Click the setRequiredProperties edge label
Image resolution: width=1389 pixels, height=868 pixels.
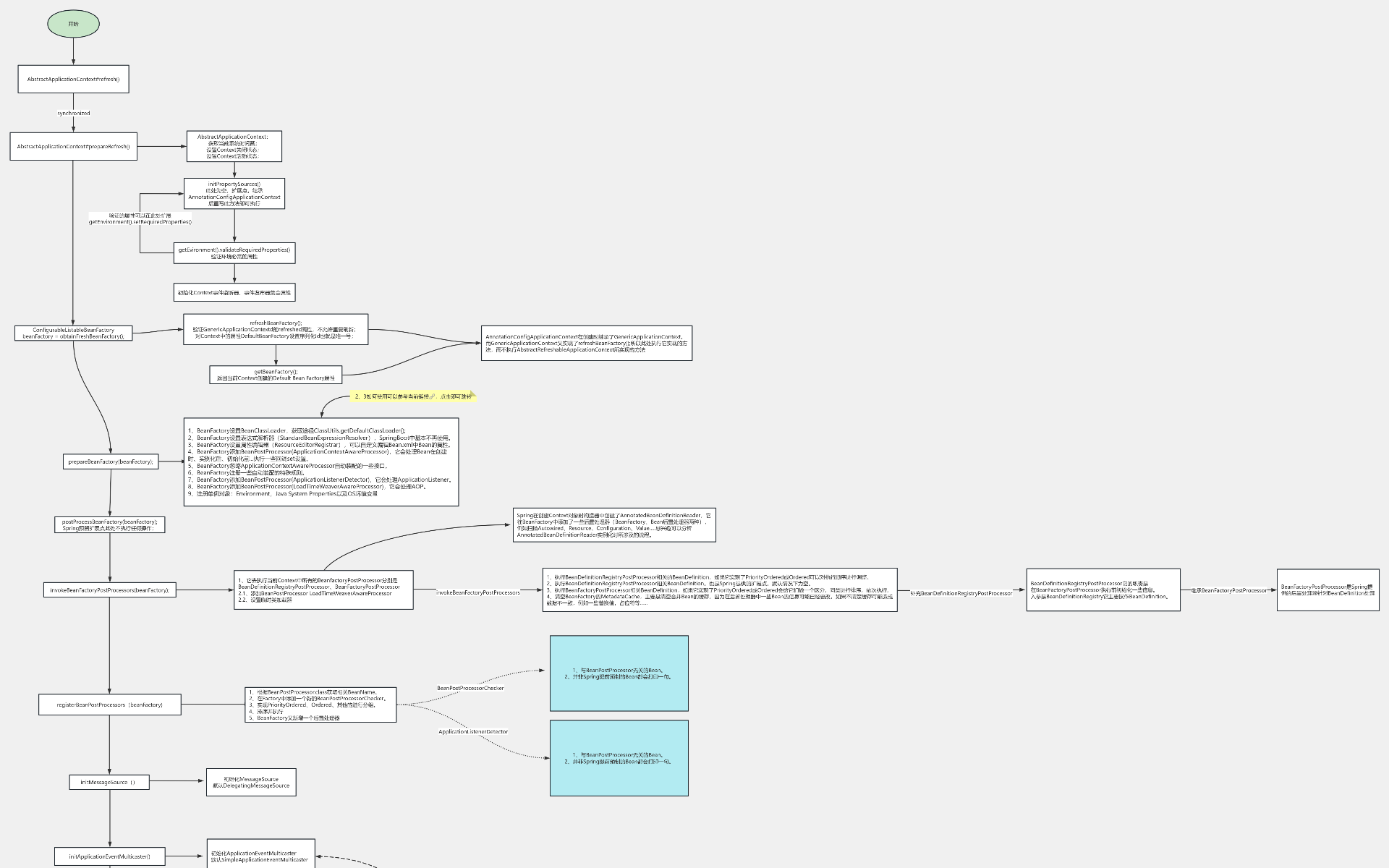(140, 218)
